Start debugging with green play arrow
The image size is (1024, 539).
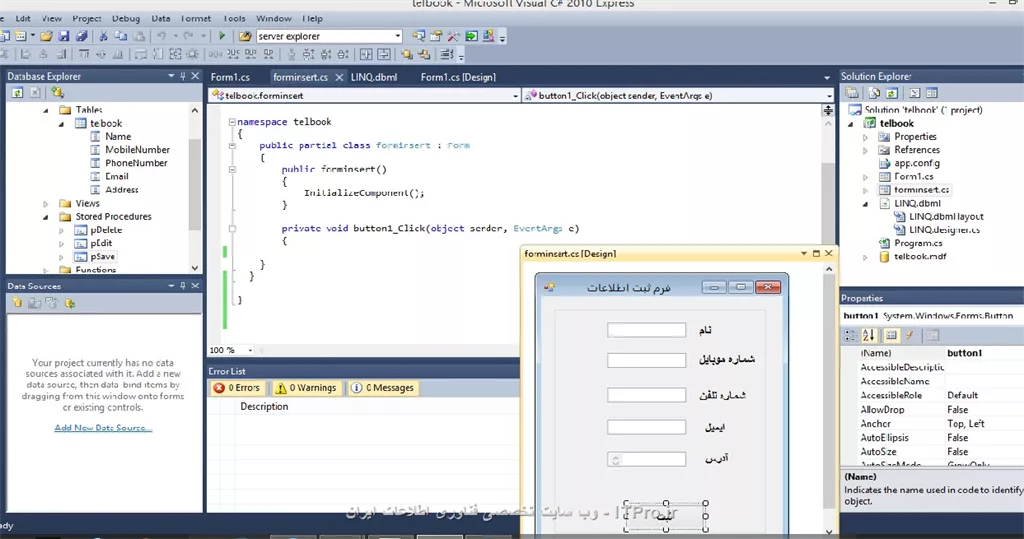pos(222,36)
